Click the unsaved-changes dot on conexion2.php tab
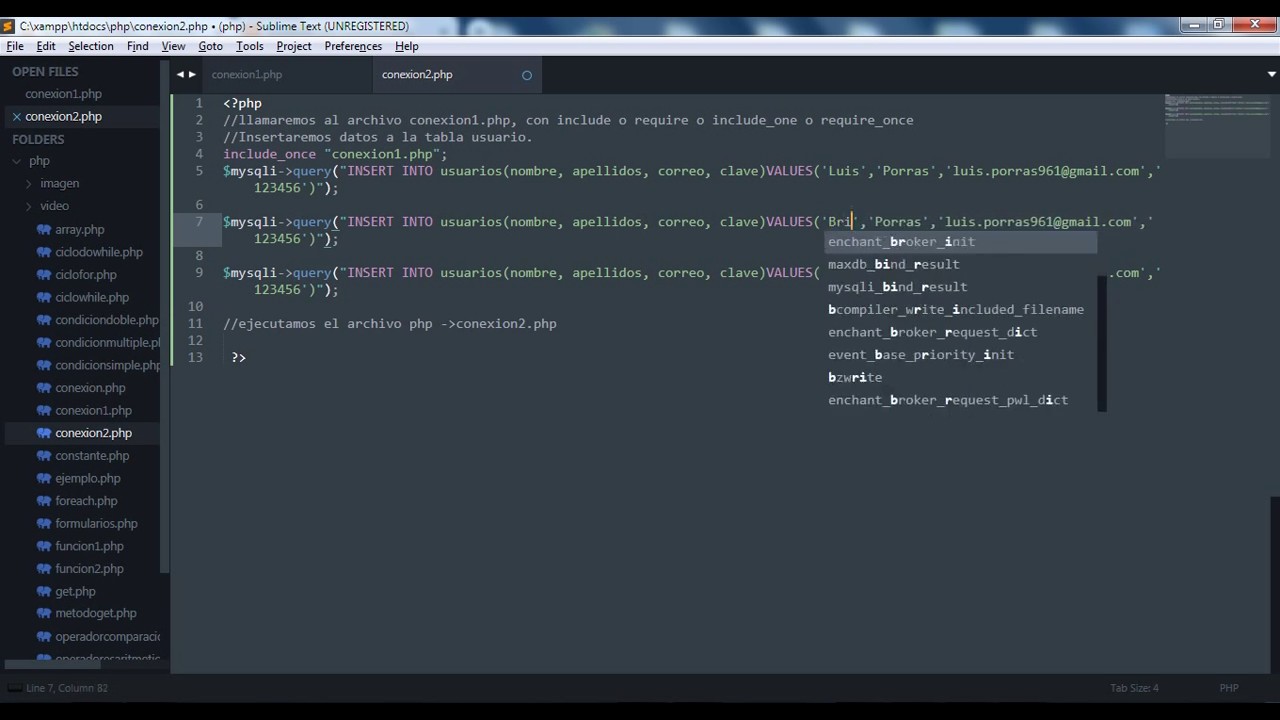 pos(527,75)
